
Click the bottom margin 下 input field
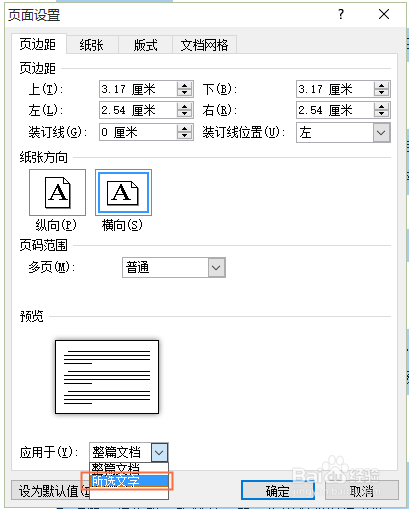[335, 89]
